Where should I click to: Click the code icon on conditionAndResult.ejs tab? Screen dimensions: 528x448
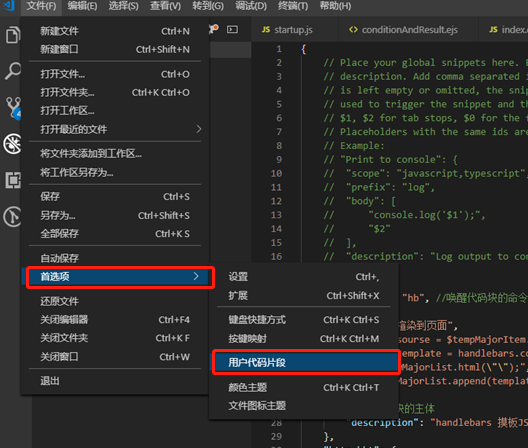pos(353,30)
